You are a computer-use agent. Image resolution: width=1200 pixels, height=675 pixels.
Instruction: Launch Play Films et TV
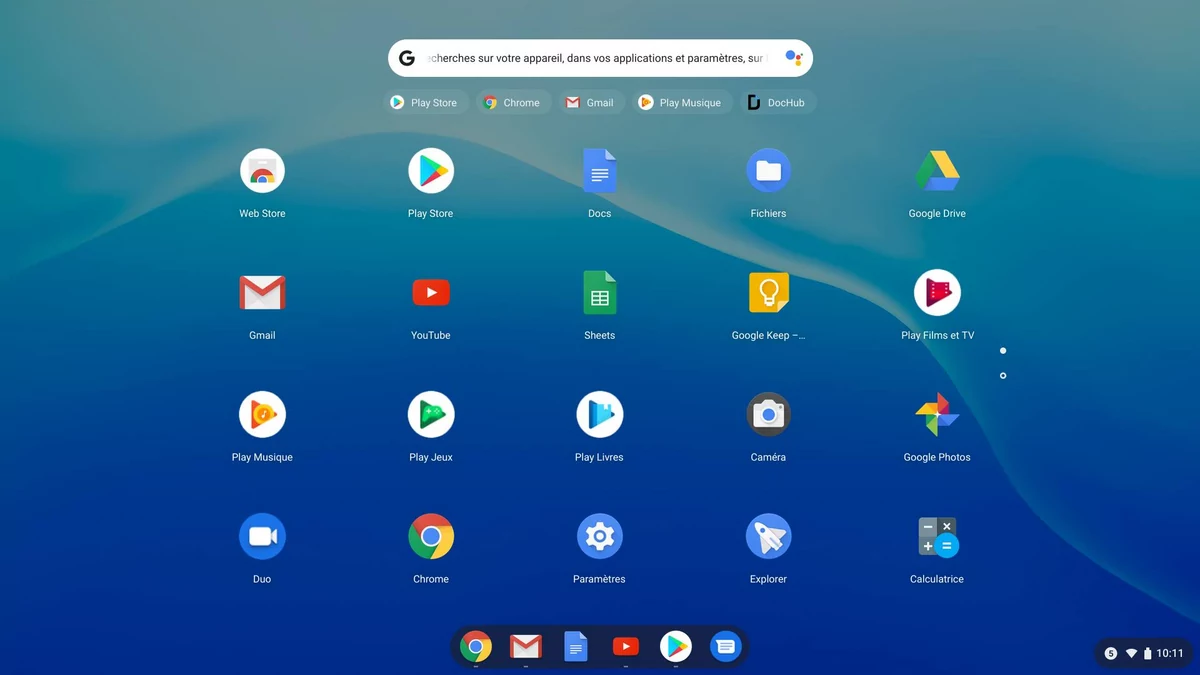(937, 293)
